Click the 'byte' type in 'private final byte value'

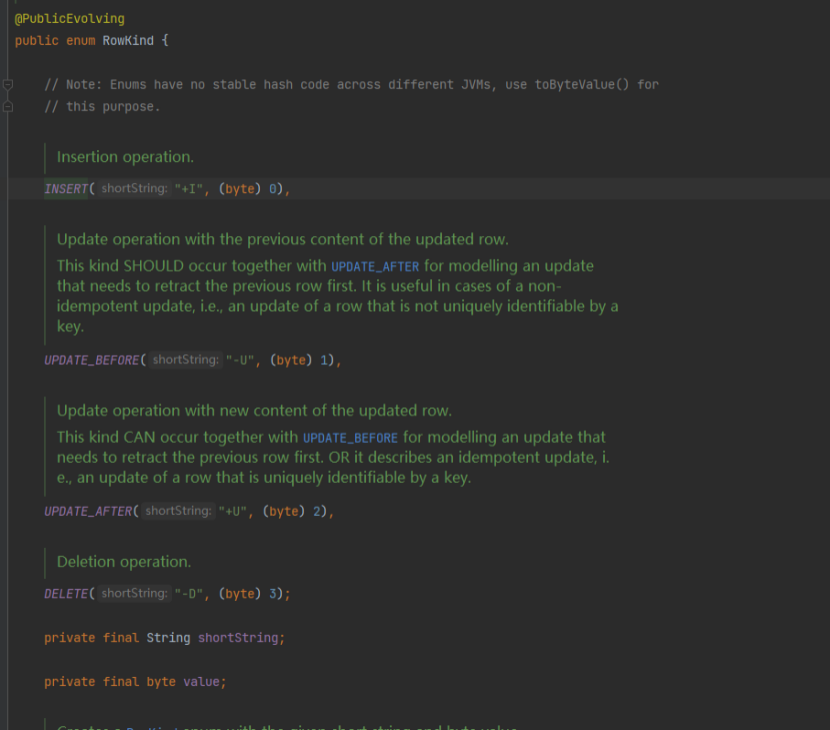tap(161, 682)
